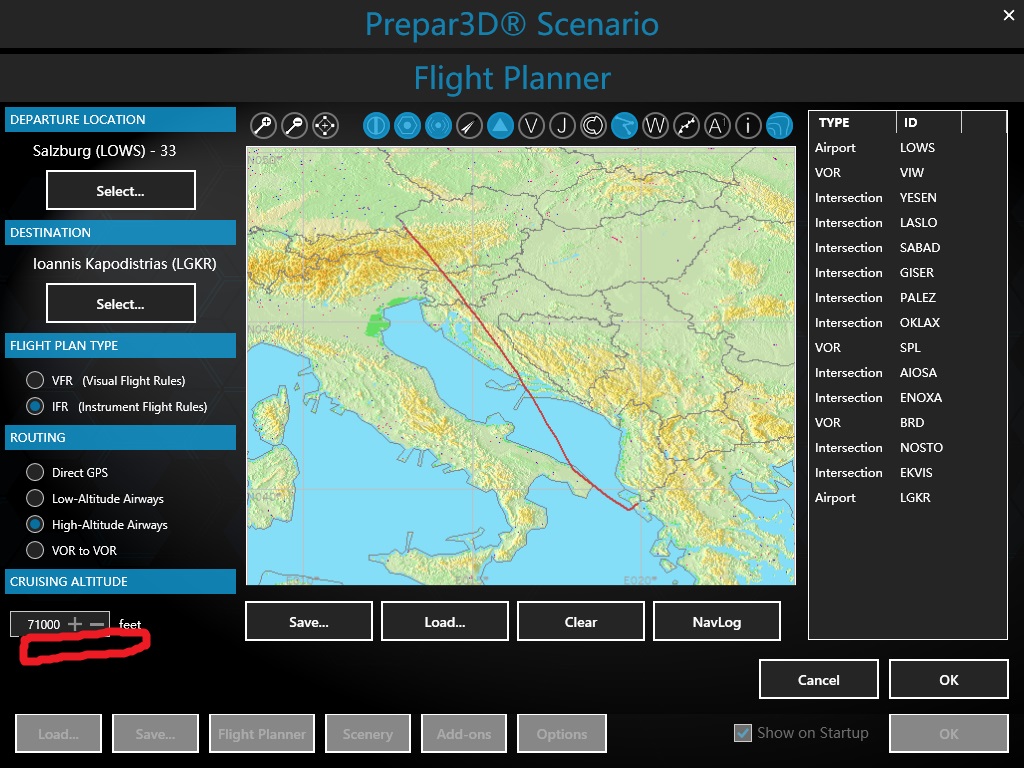Select the NOSTO intersection row

tap(908, 447)
